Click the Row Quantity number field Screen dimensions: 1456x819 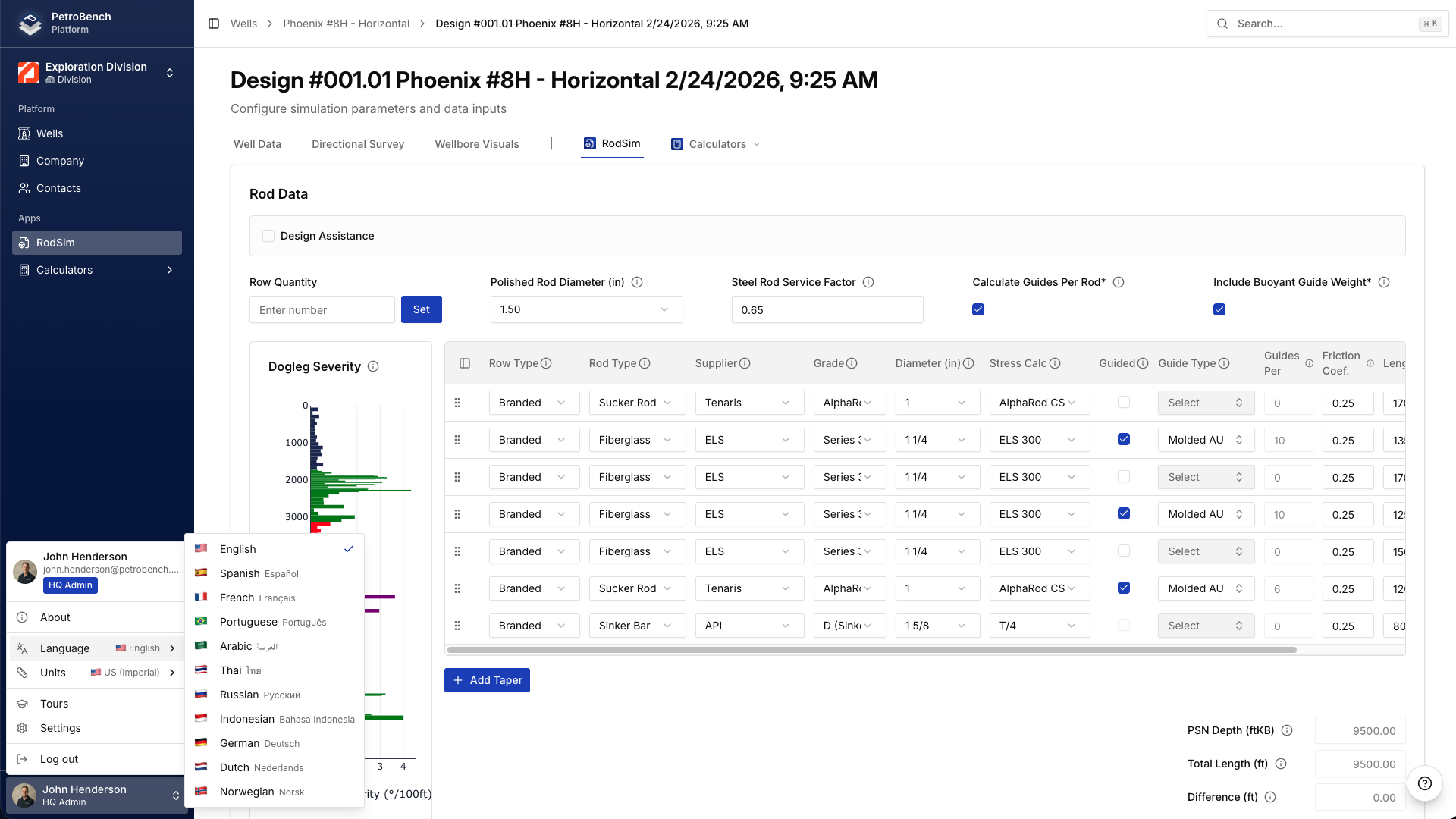coord(322,309)
